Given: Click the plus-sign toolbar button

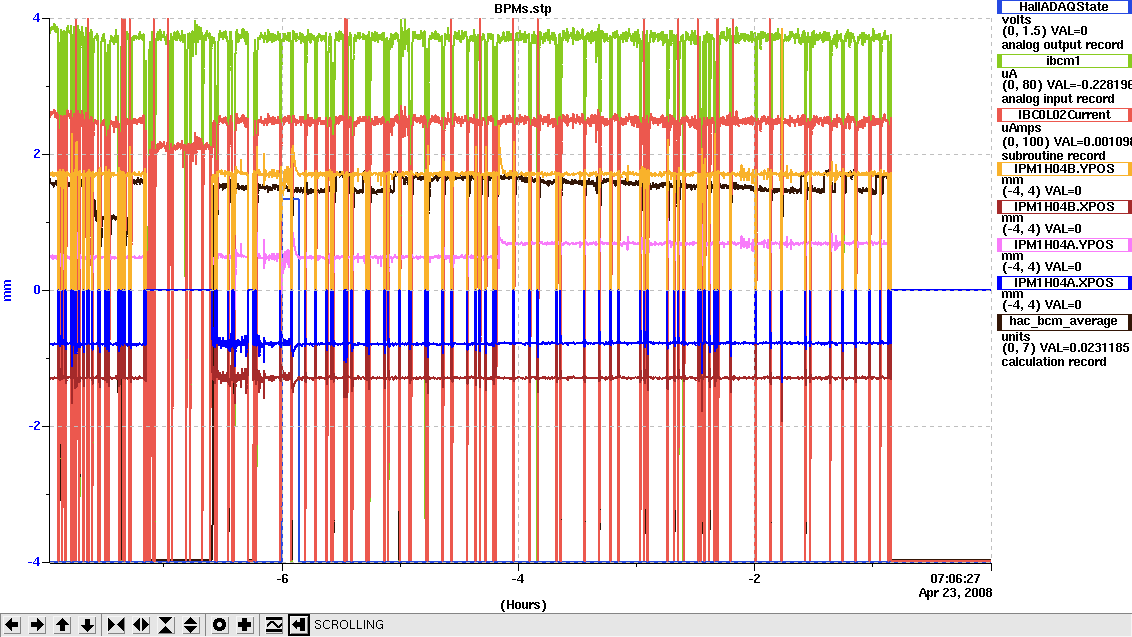Looking at the screenshot, I should point(245,625).
